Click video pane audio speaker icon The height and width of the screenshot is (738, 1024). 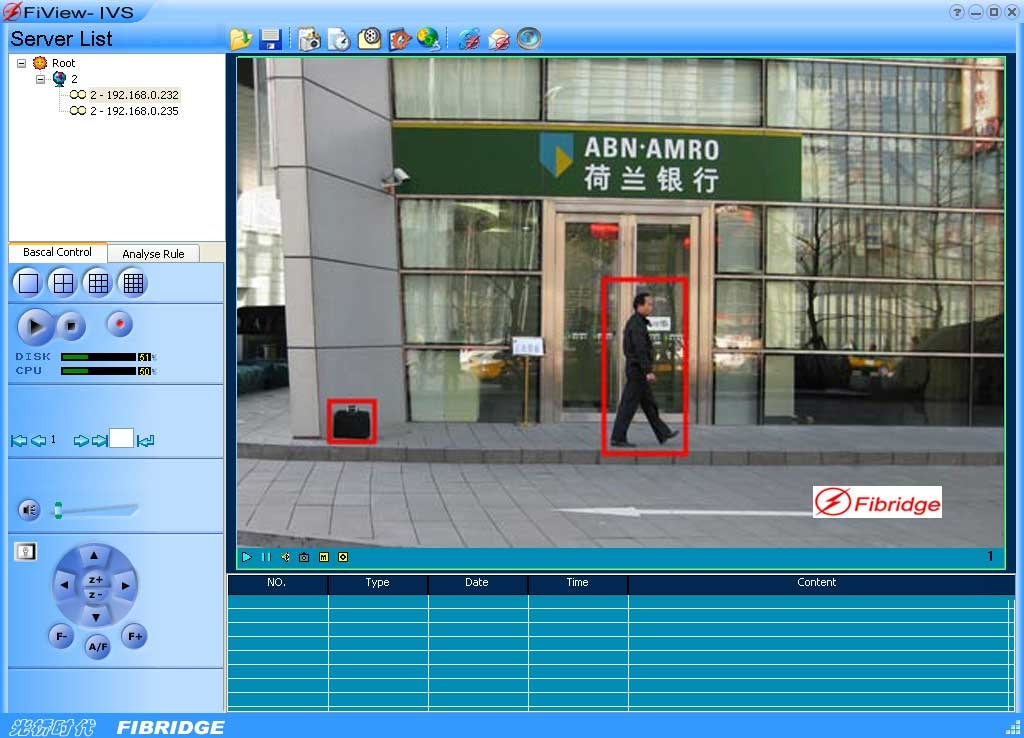285,557
